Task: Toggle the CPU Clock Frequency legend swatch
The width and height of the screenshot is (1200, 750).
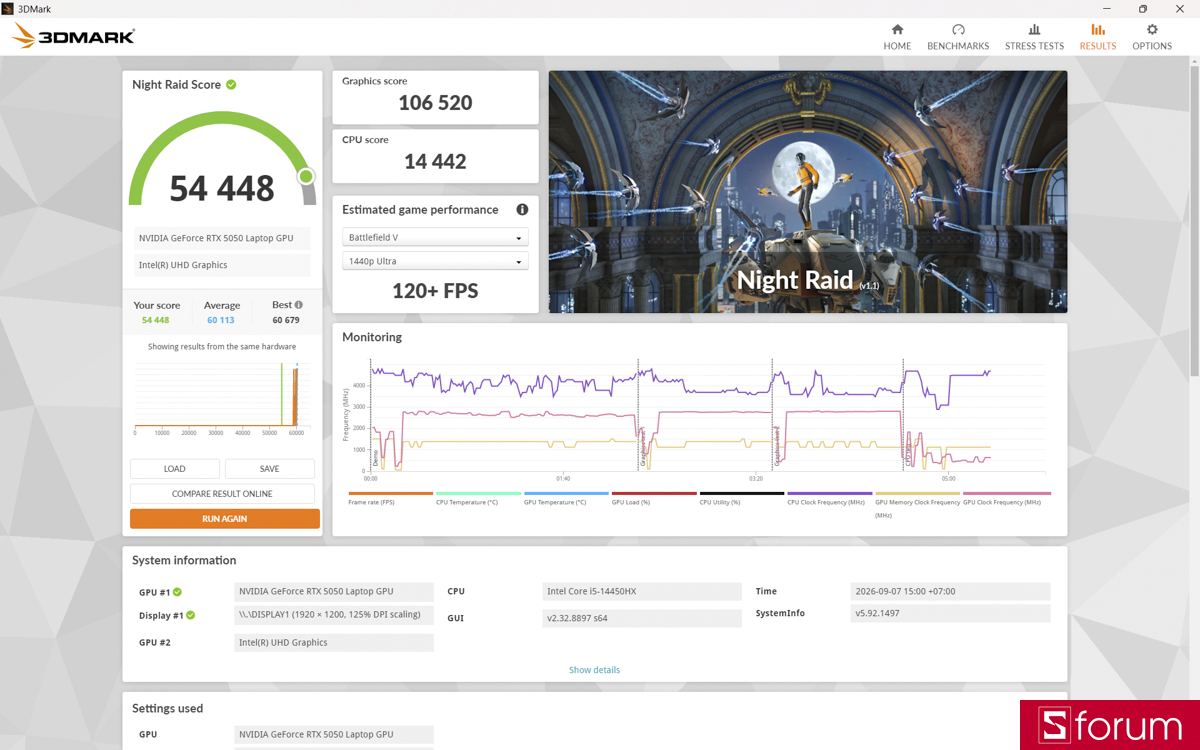Action: tap(830, 493)
